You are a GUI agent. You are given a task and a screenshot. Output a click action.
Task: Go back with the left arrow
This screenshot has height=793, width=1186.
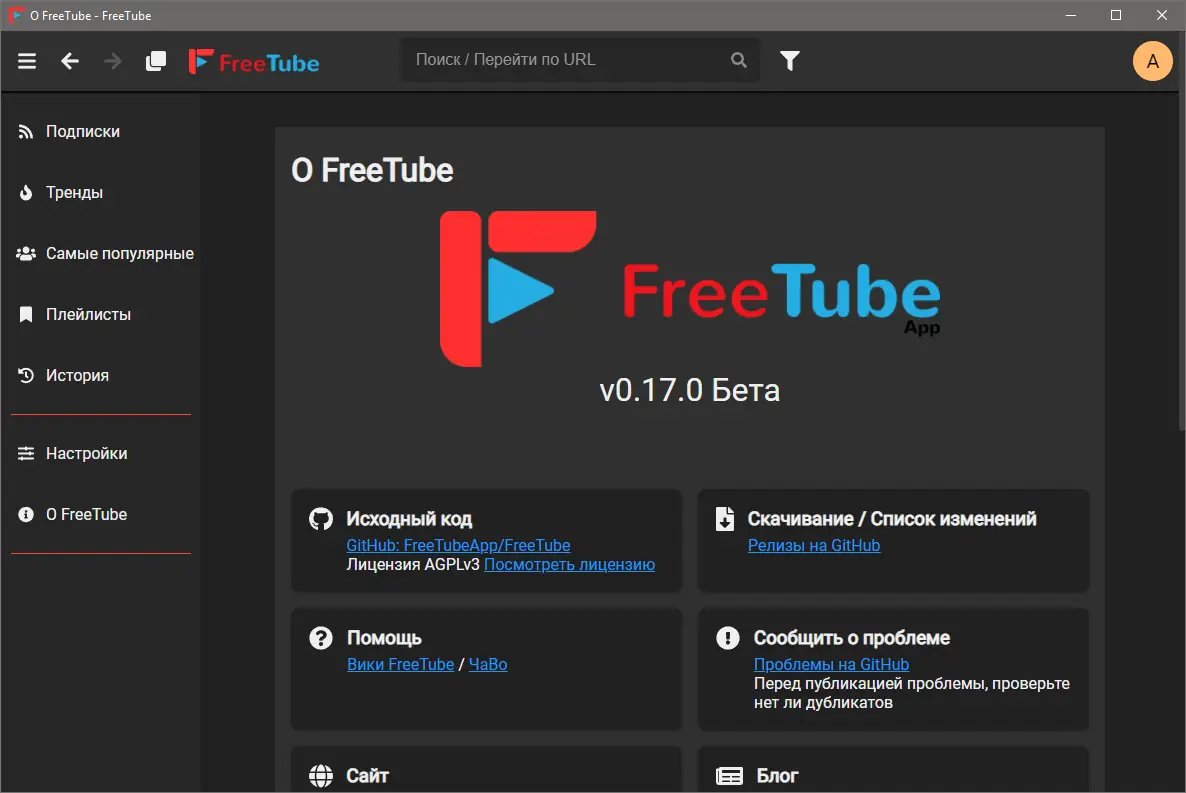[70, 61]
